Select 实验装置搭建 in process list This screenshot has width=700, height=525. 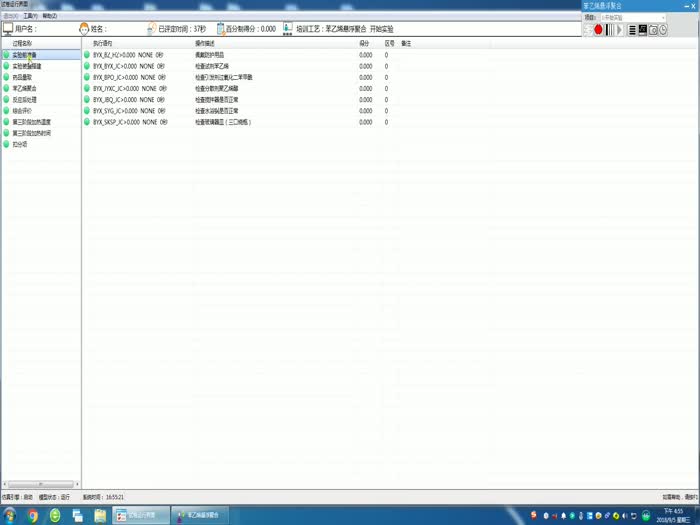click(x=27, y=66)
